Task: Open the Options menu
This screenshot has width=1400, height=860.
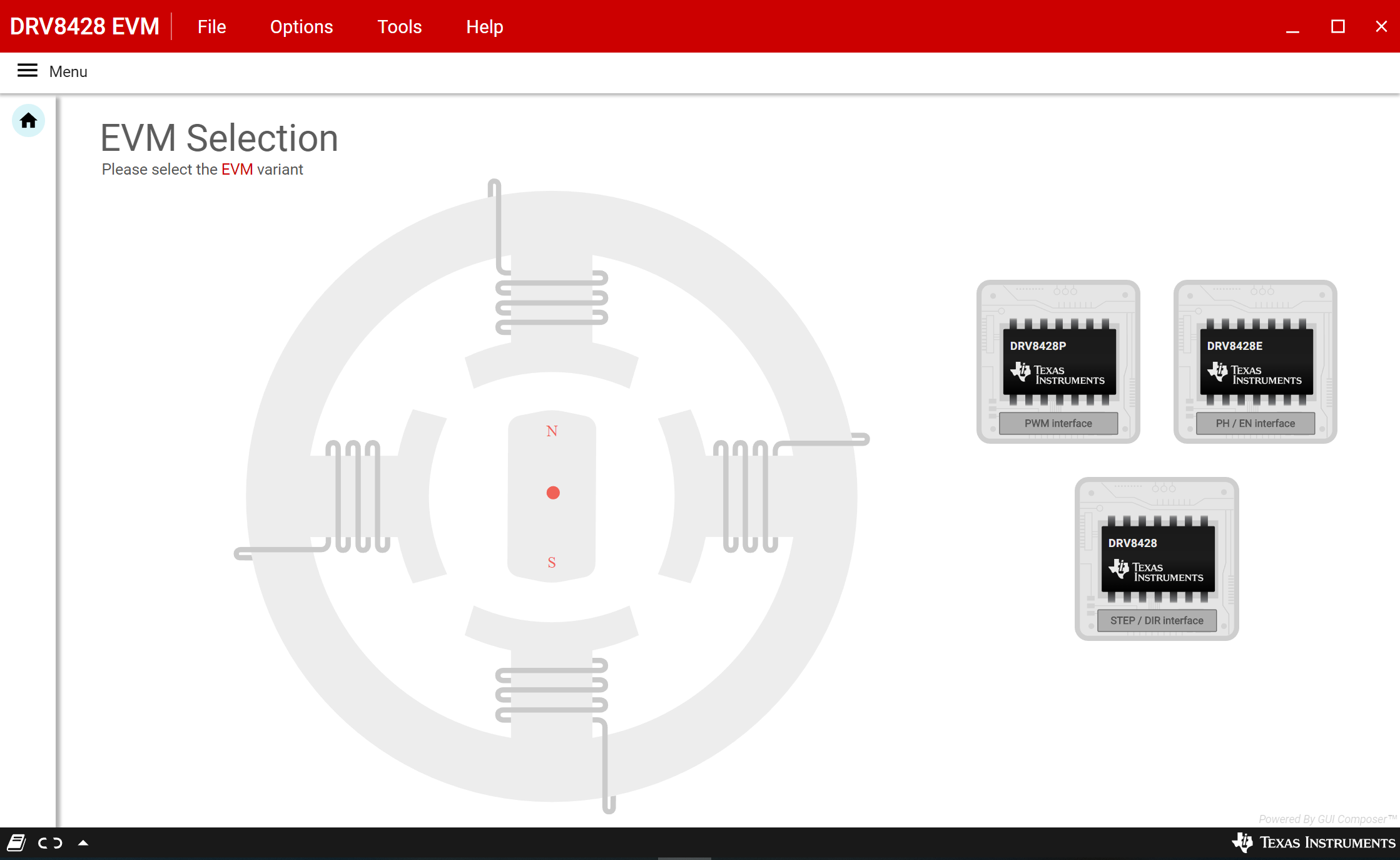Action: click(x=301, y=27)
